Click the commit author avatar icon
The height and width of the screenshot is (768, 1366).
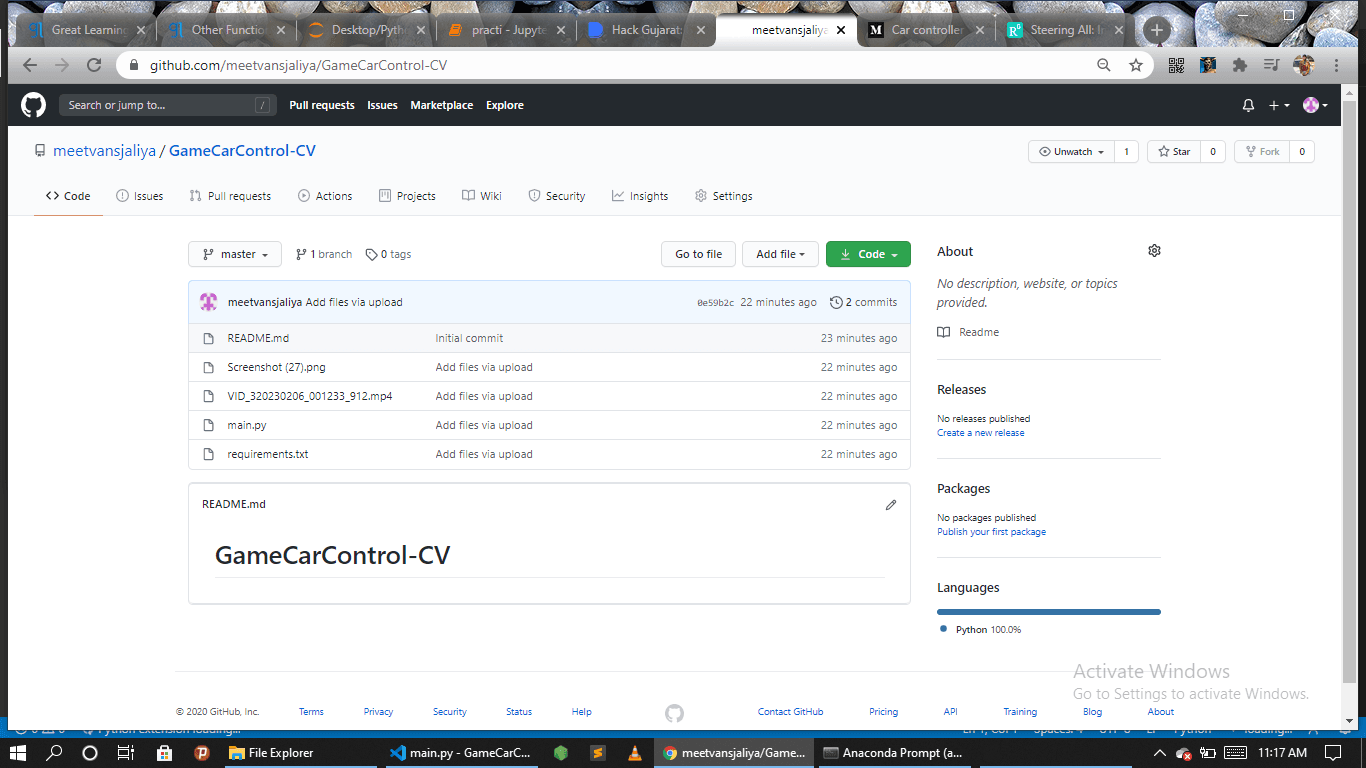[209, 302]
